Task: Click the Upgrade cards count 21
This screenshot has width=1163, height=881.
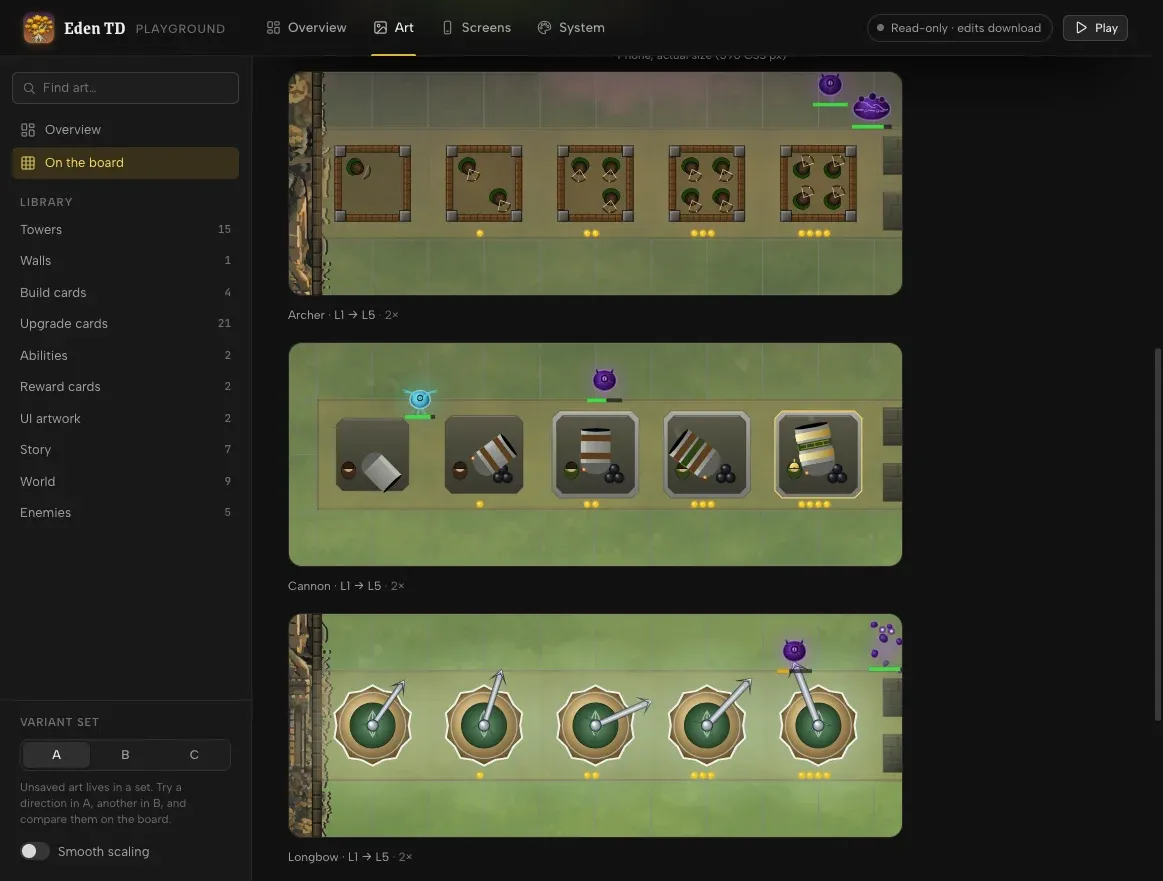Action: [x=224, y=323]
